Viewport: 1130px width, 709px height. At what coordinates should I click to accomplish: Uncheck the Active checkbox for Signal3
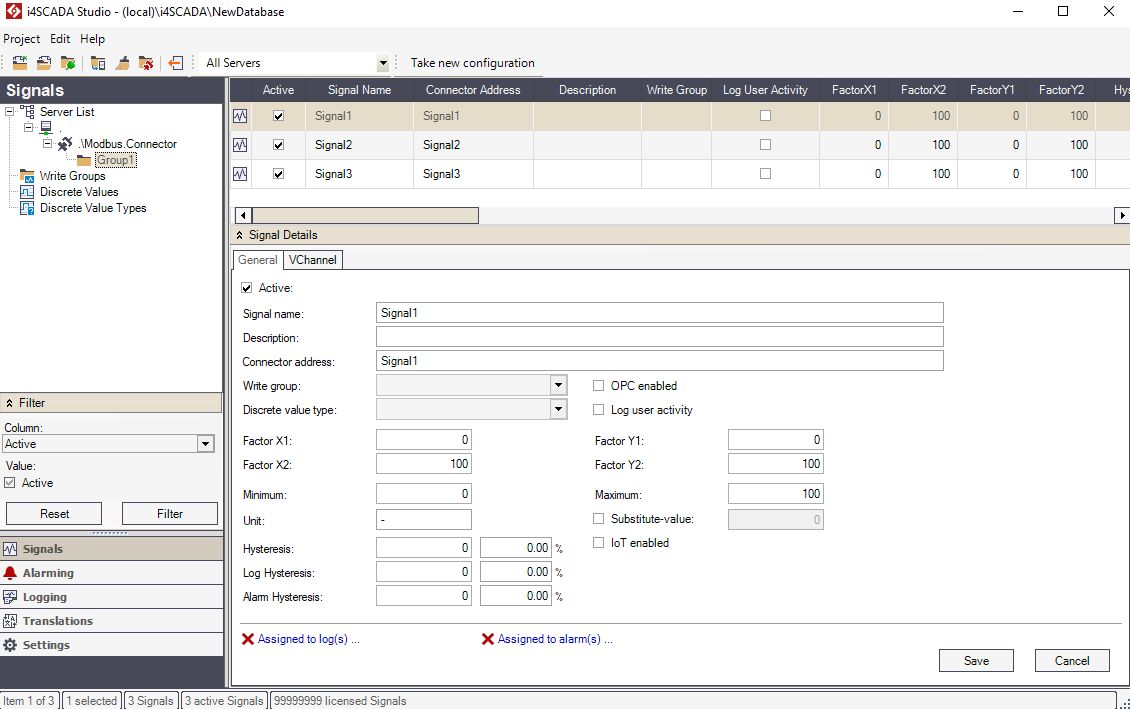[x=277, y=173]
